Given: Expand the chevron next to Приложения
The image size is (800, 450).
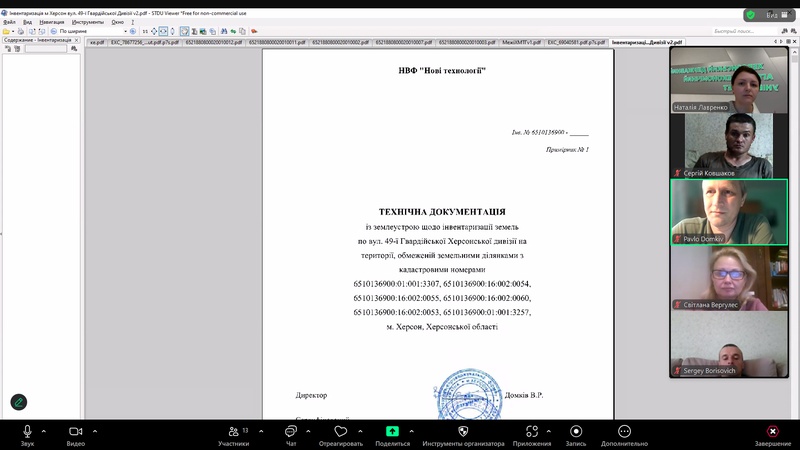Looking at the screenshot, I should point(548,431).
